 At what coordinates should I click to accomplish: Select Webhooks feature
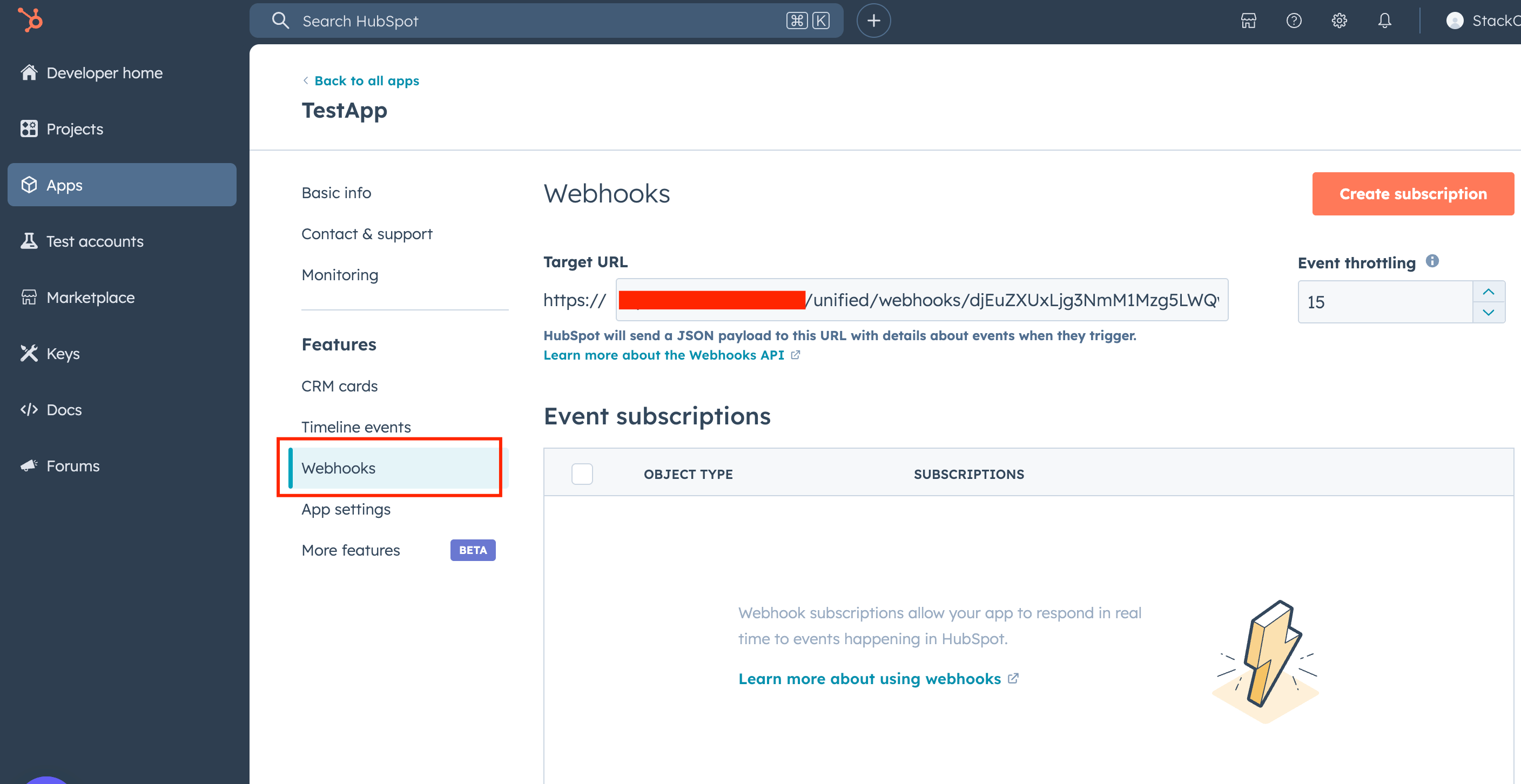click(399, 468)
